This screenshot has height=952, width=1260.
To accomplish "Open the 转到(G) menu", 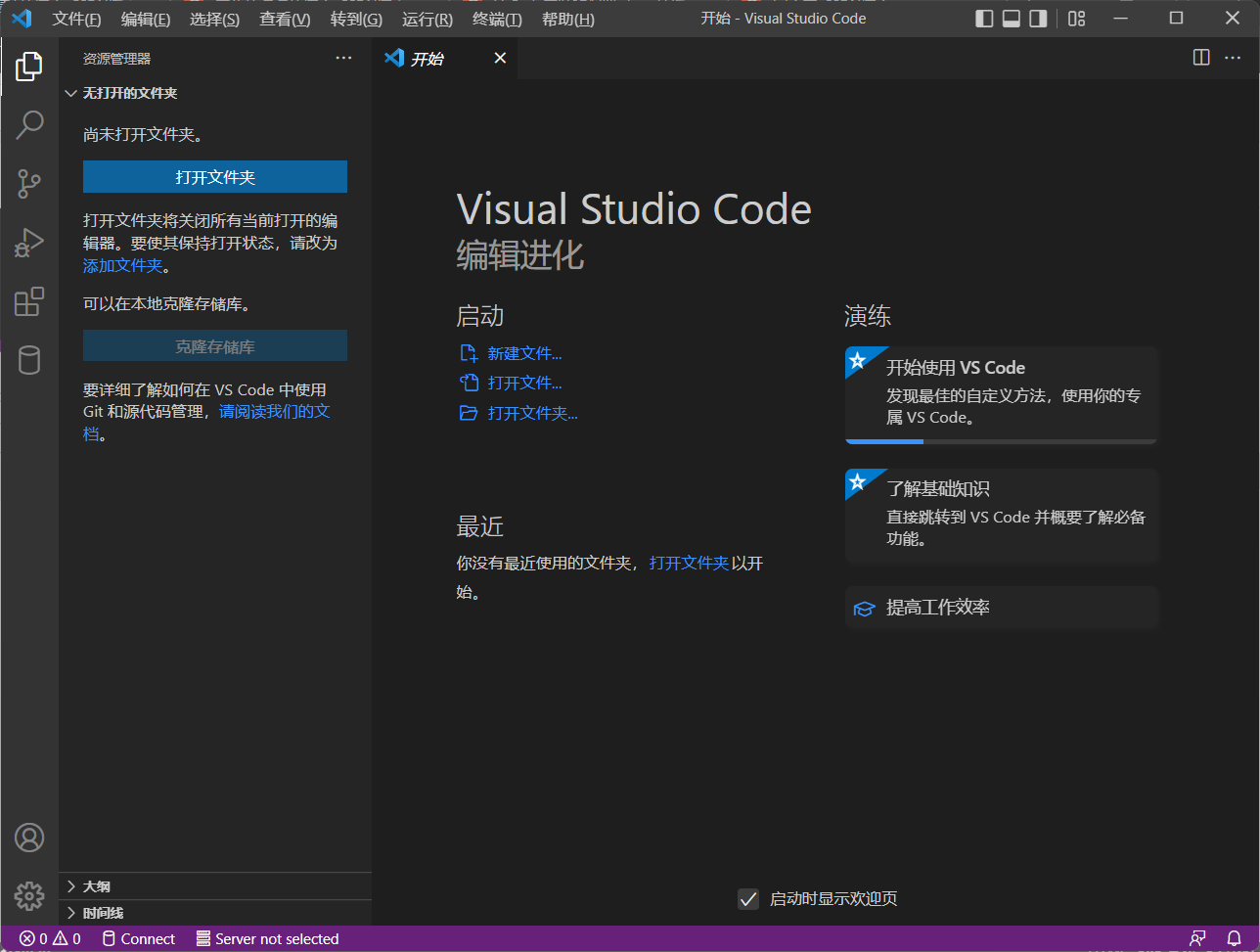I will (356, 20).
